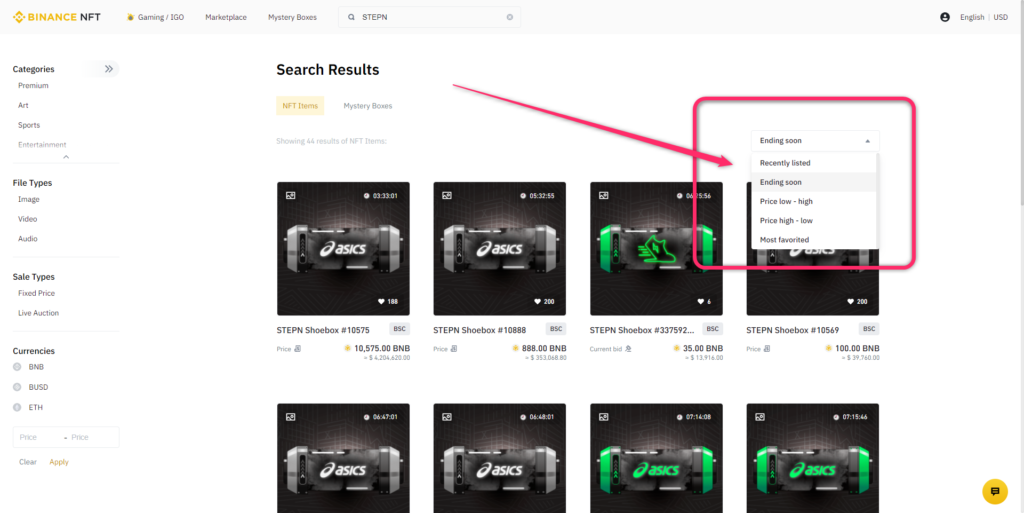The height and width of the screenshot is (513, 1024).
Task: Choose Ending soon in dropdown list
Action: point(814,182)
